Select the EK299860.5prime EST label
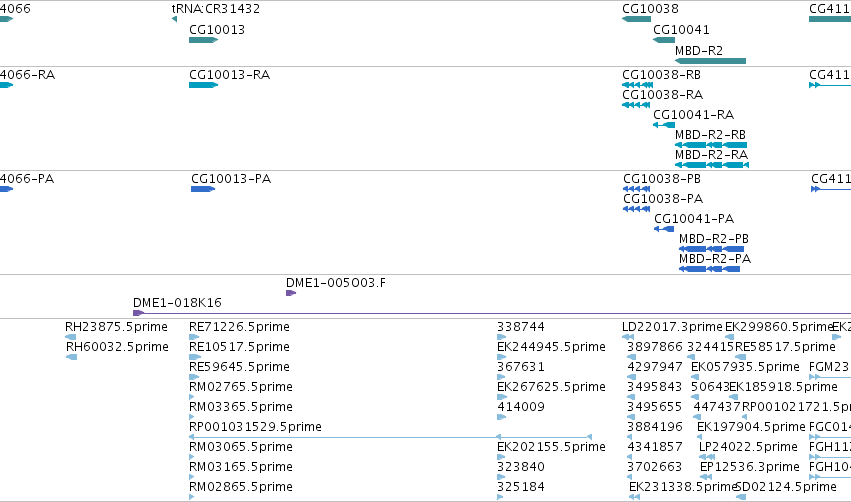Image resolution: width=851 pixels, height=502 pixels. click(779, 327)
